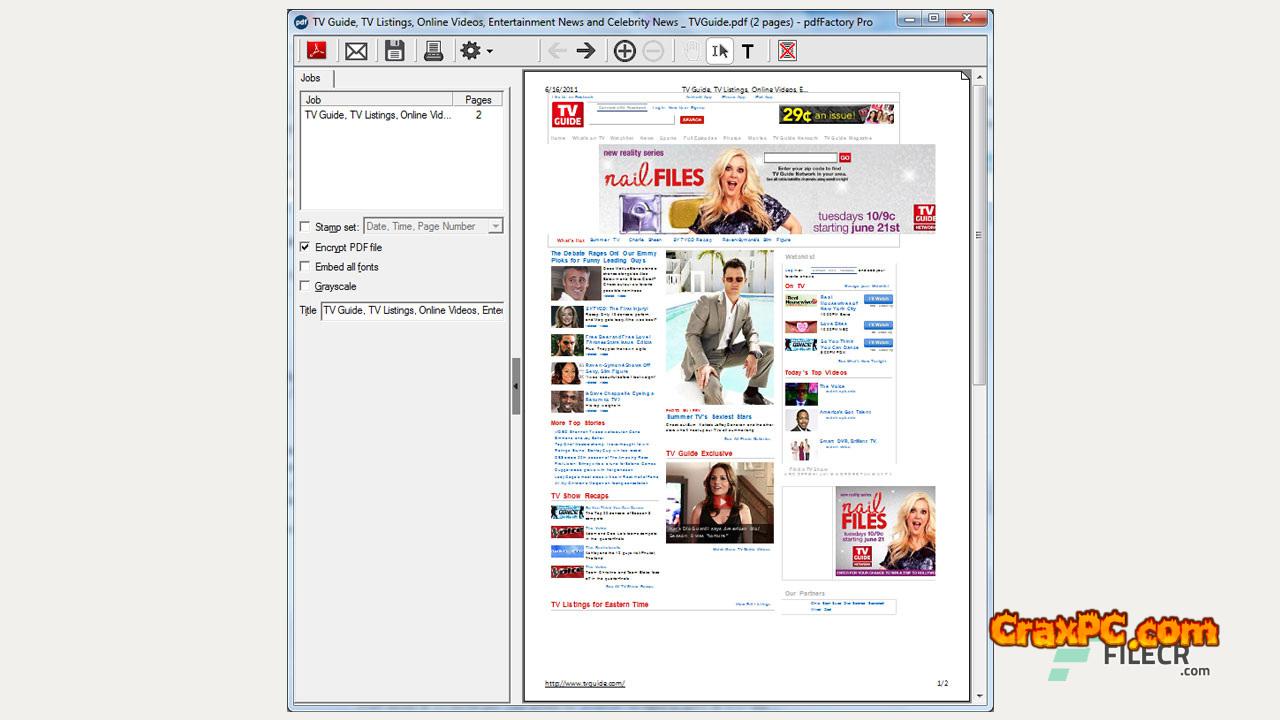
Task: Click the red PDF view icon
Action: [x=317, y=51]
